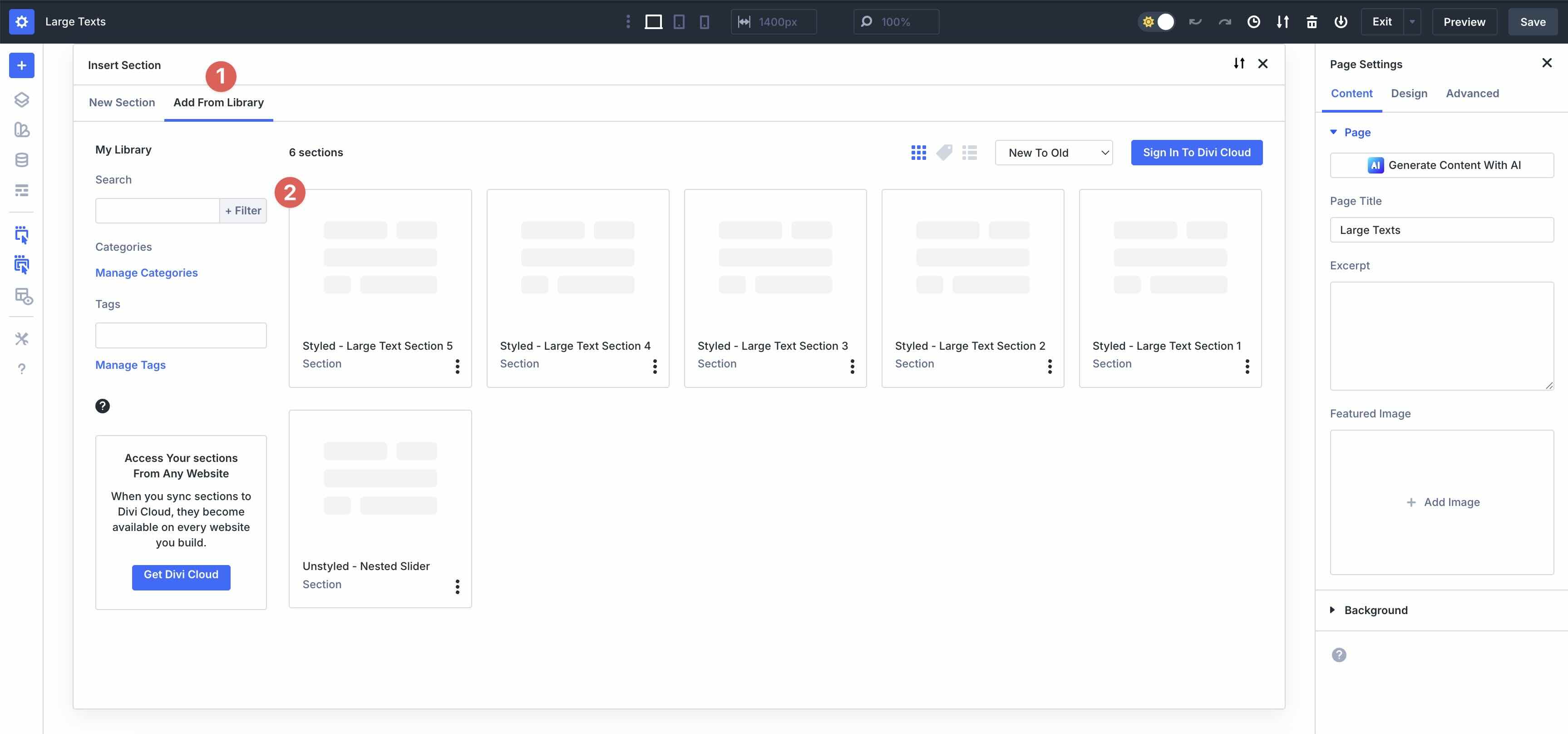Open the Layers icon in left sidebar

22,99
